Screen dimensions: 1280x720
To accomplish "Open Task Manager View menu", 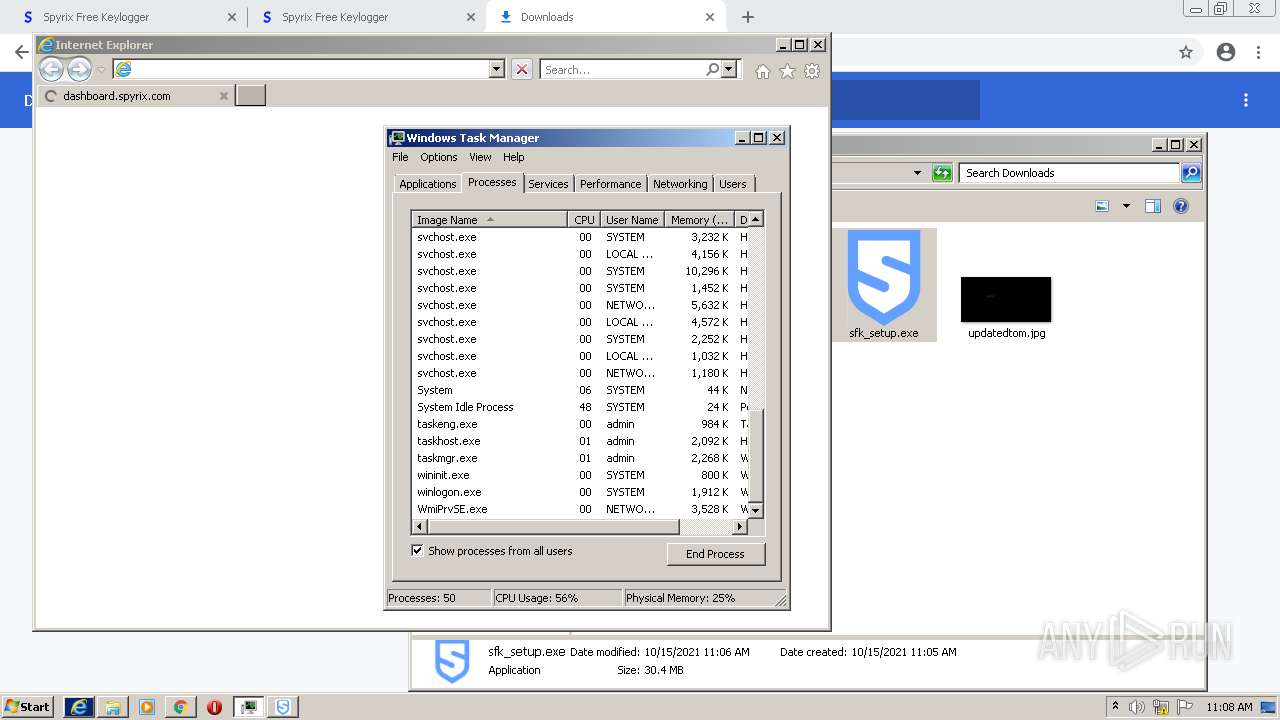I will click(x=480, y=157).
